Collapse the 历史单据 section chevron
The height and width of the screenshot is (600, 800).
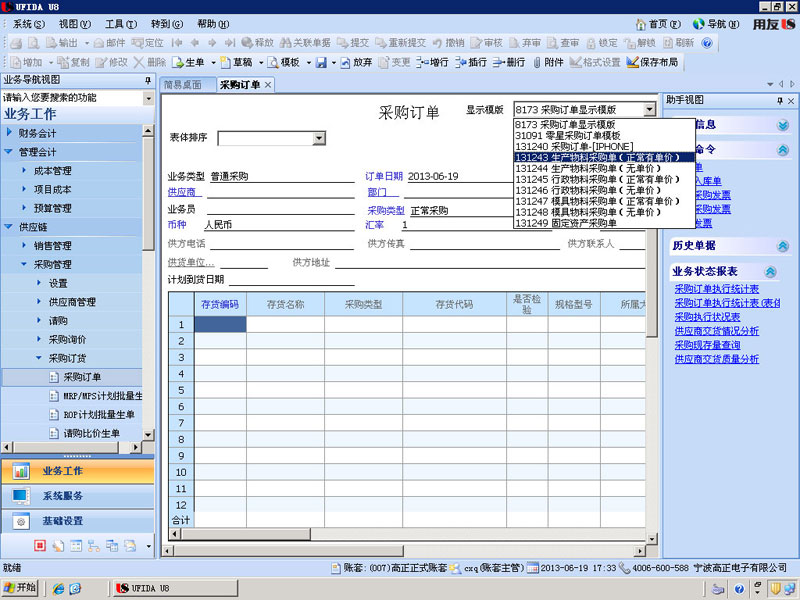[x=783, y=246]
